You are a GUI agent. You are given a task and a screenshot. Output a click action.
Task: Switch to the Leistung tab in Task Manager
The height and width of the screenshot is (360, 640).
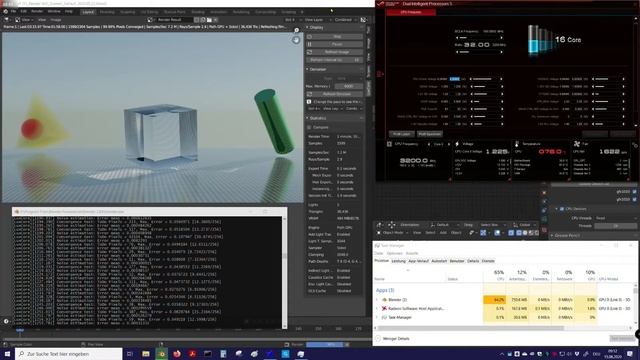coord(399,261)
